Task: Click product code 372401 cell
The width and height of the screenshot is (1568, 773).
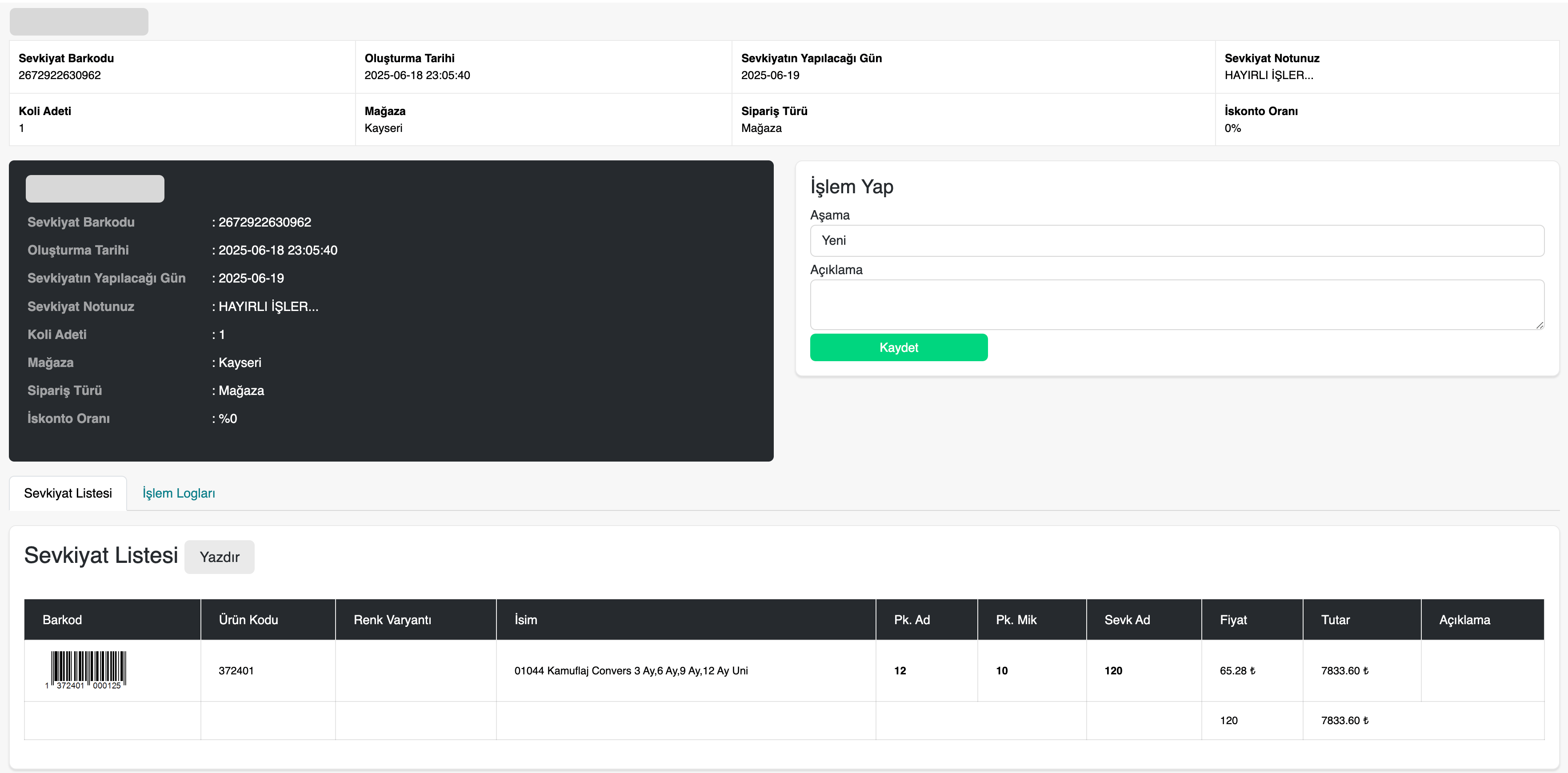Action: tap(236, 671)
